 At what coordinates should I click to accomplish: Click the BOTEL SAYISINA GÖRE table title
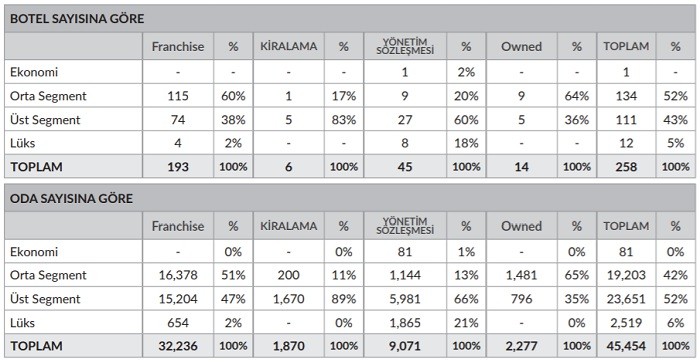[77, 19]
